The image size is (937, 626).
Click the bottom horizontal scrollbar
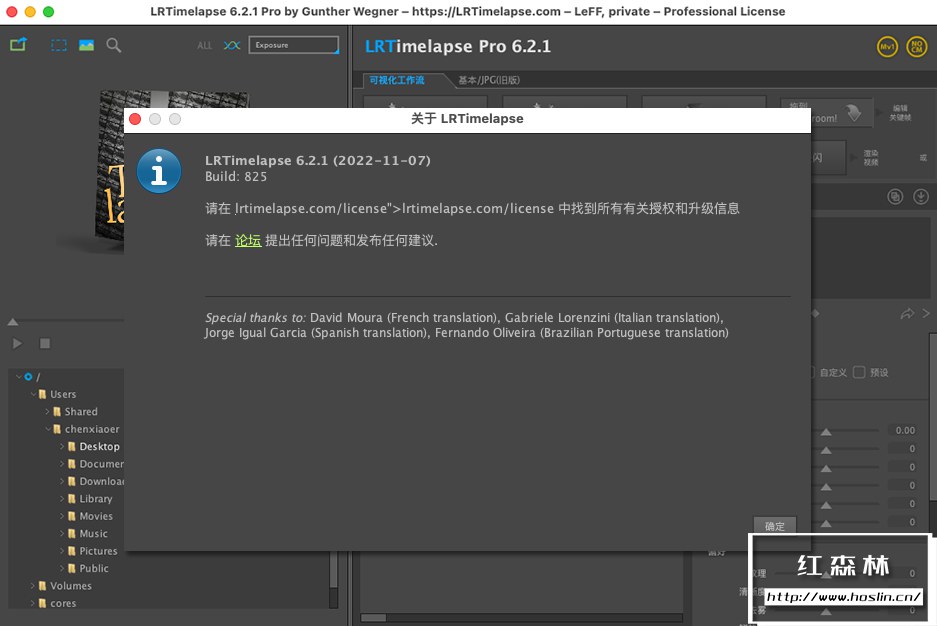click(x=521, y=618)
